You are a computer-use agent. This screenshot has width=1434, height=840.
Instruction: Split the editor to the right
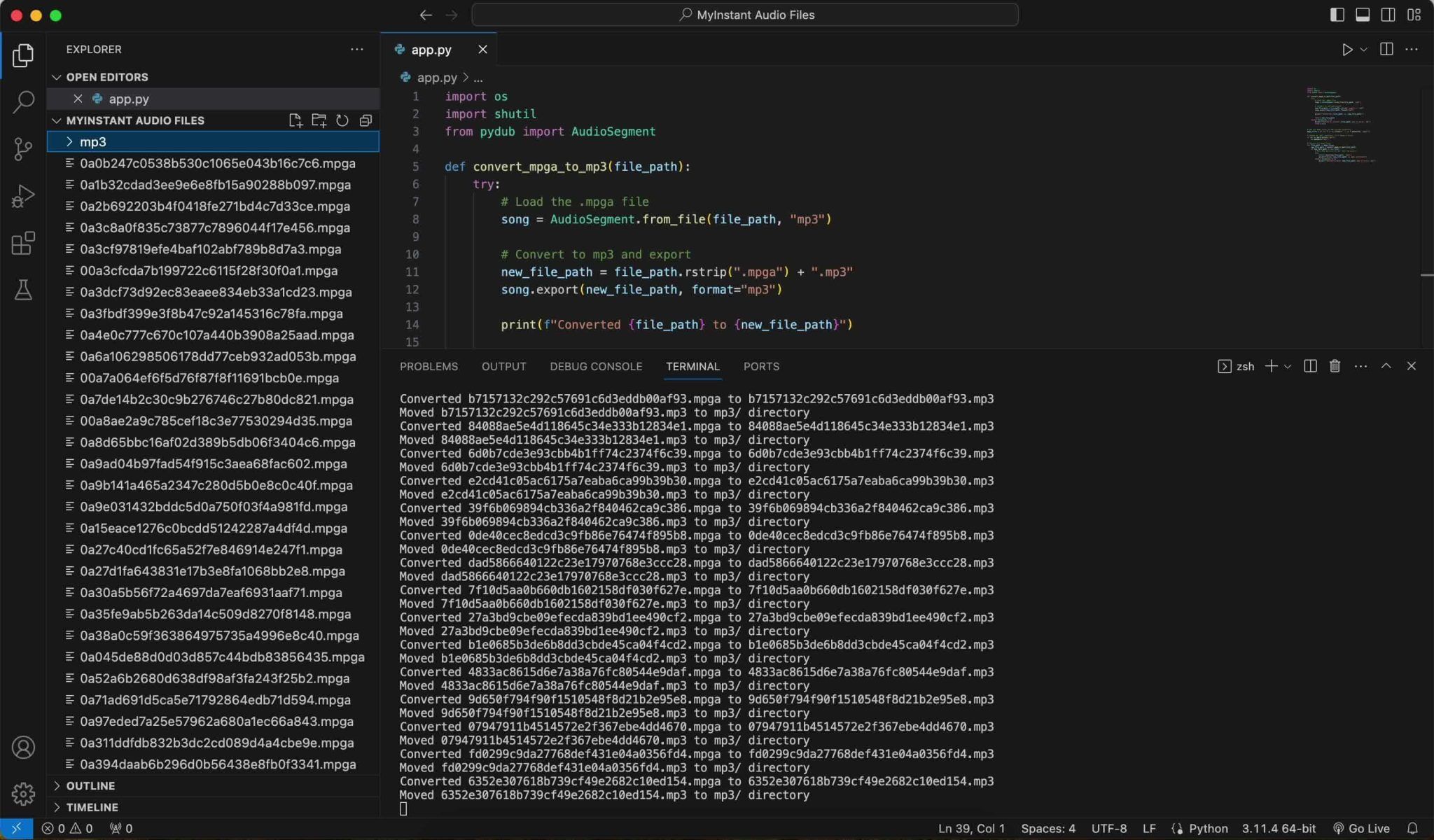click(x=1386, y=49)
